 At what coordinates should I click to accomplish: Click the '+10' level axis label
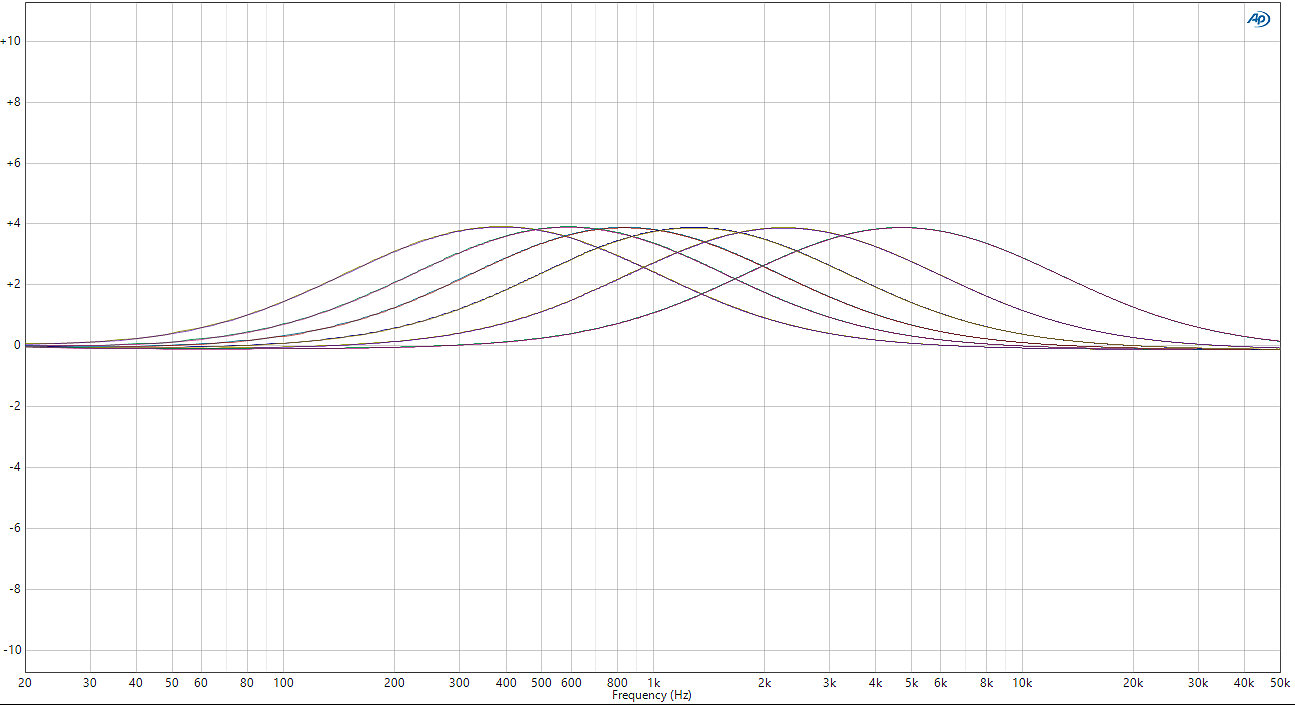(x=11, y=41)
